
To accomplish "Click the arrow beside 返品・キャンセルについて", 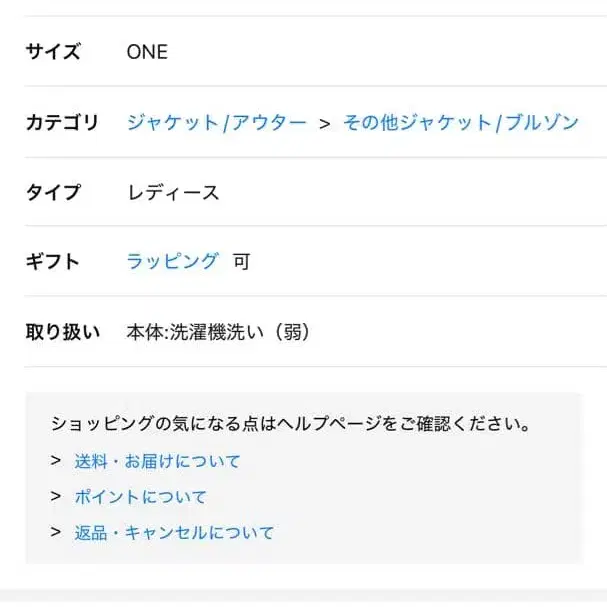I will [x=56, y=533].
